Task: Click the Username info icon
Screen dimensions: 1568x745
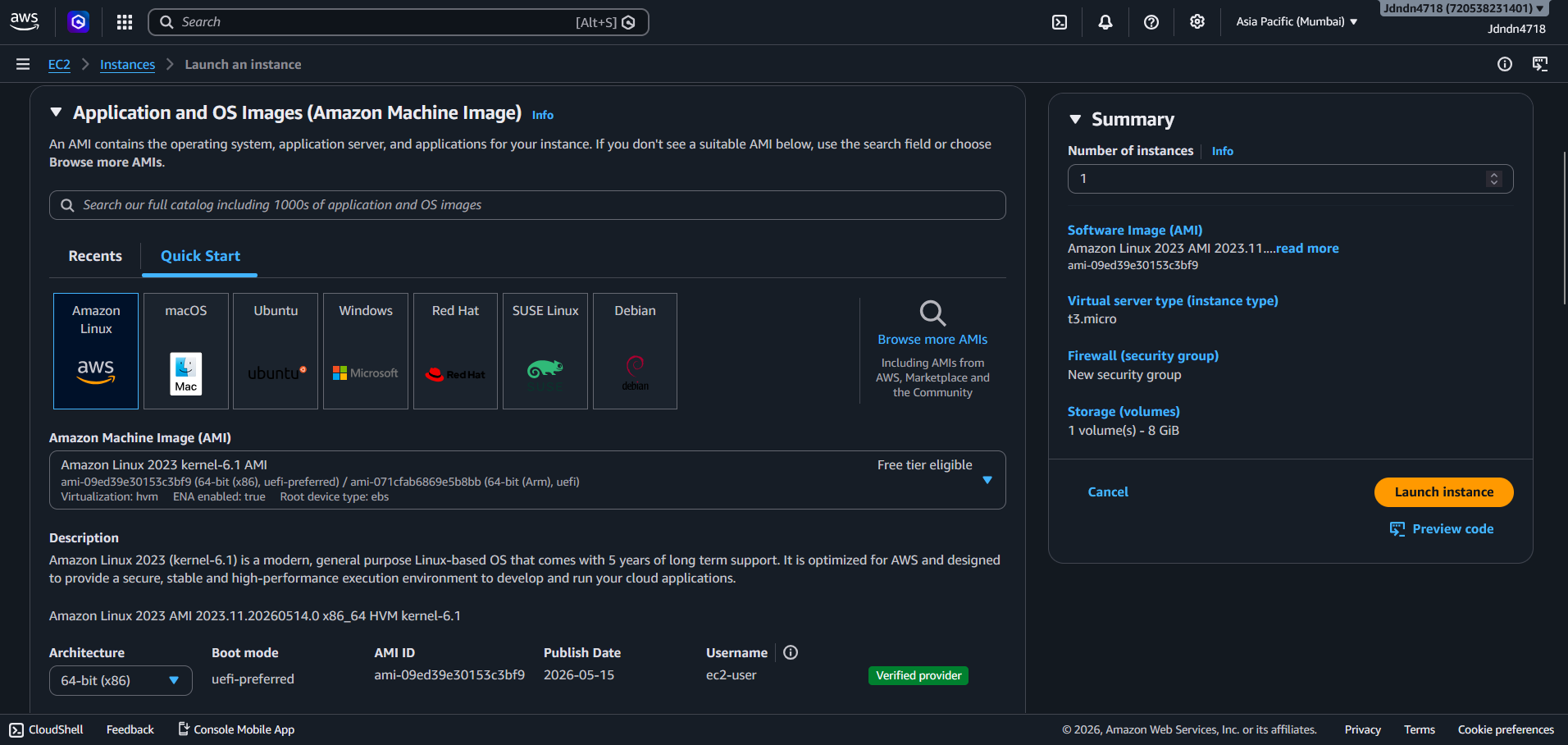Action: [x=791, y=652]
